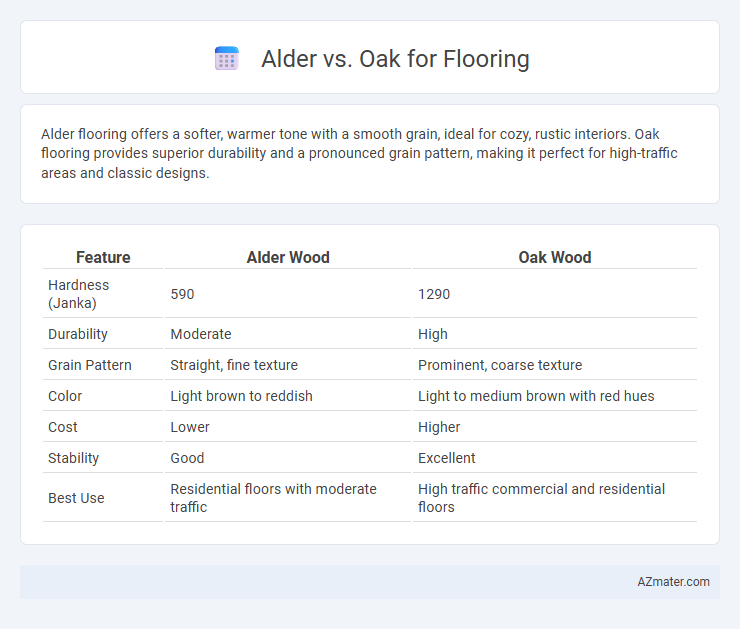Select the 'Grain Pattern' row label
This screenshot has width=740, height=629.
click(x=90, y=365)
